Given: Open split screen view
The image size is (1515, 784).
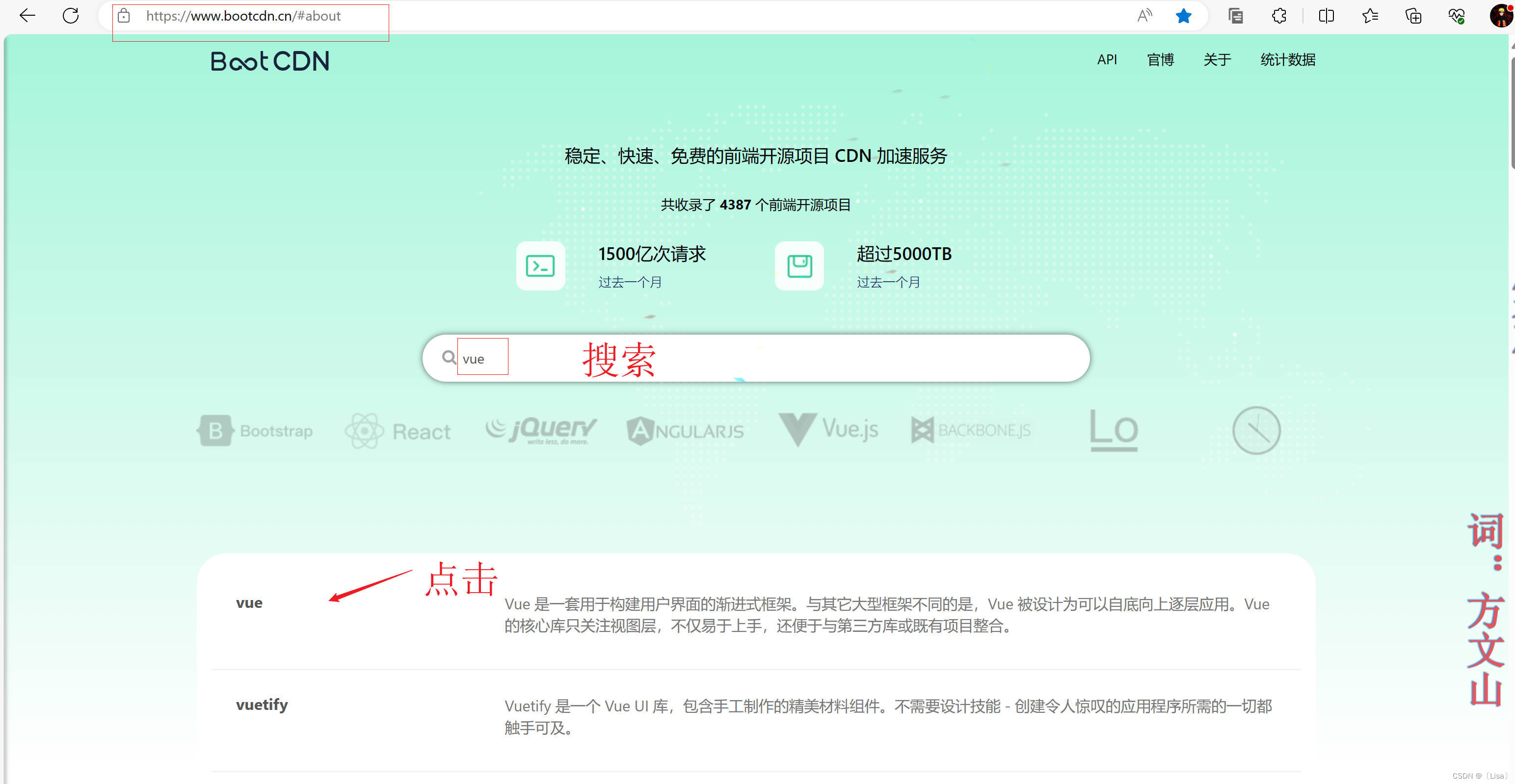Looking at the screenshot, I should coord(1326,16).
